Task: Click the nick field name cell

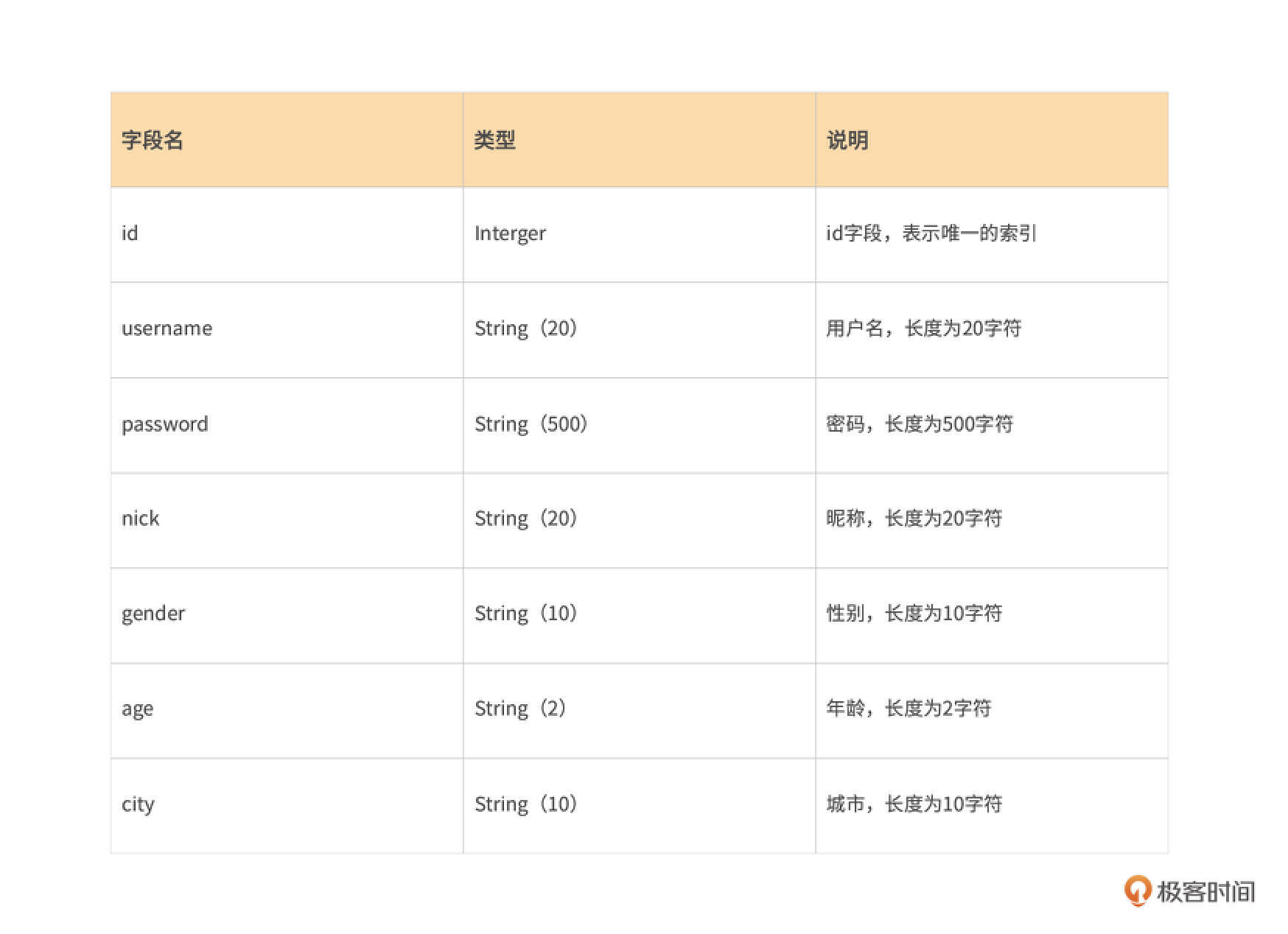Action: (140, 519)
